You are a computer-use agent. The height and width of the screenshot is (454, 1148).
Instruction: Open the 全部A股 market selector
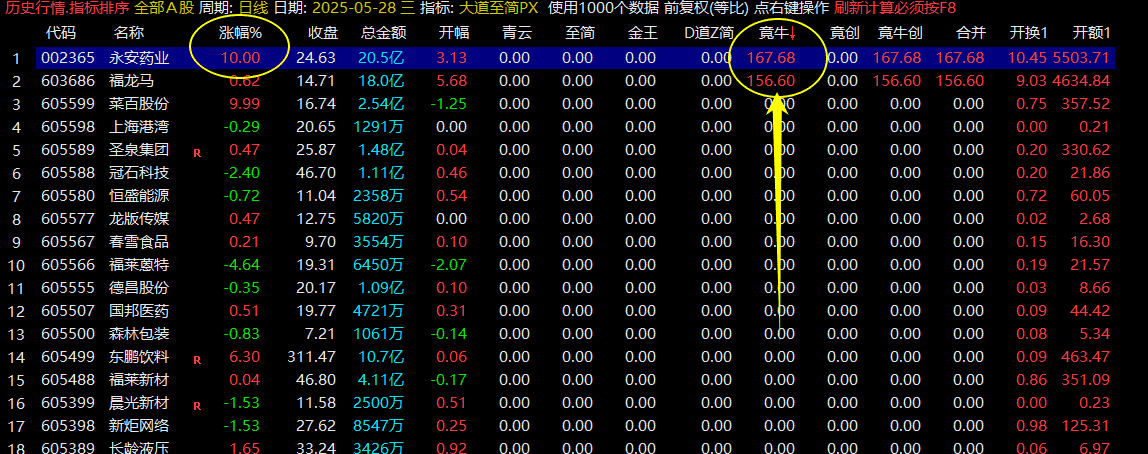pyautogui.click(x=163, y=8)
